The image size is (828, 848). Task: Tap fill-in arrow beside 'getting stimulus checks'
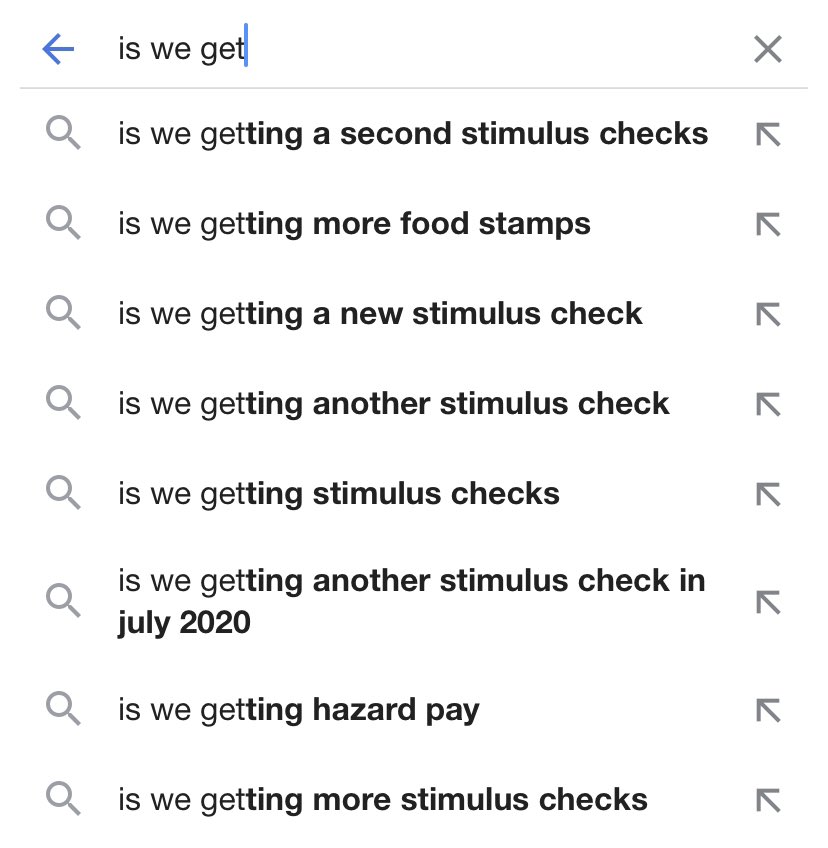click(x=767, y=494)
